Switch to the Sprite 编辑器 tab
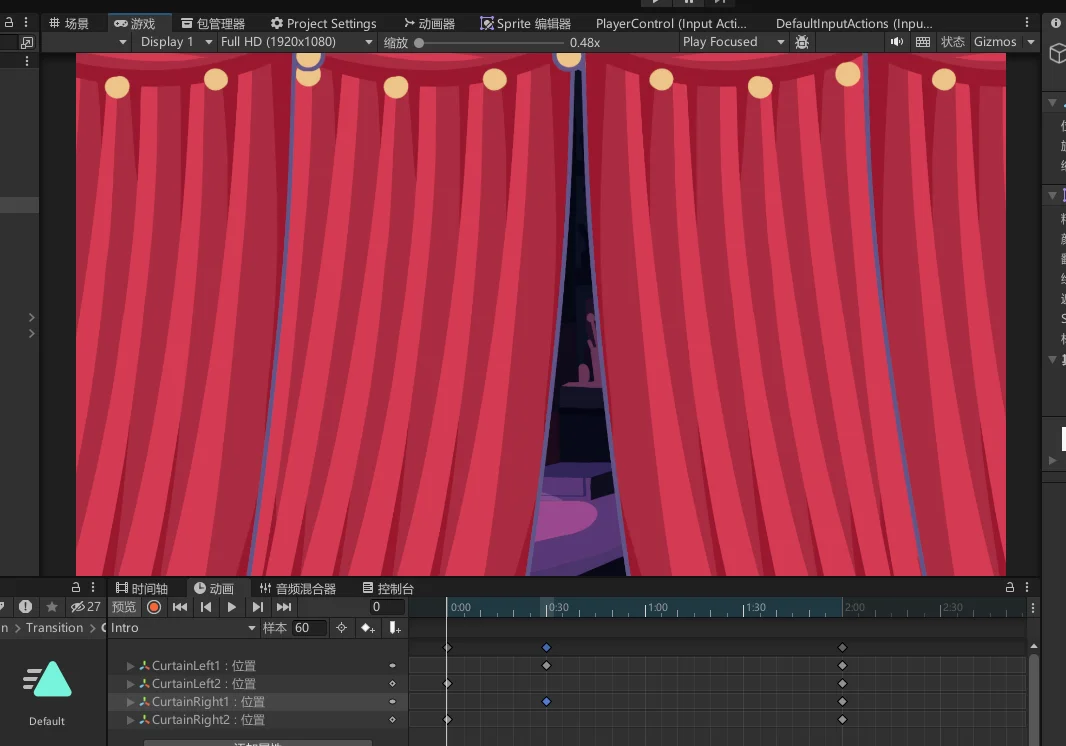Screen dimensions: 1066x746 [525, 23]
